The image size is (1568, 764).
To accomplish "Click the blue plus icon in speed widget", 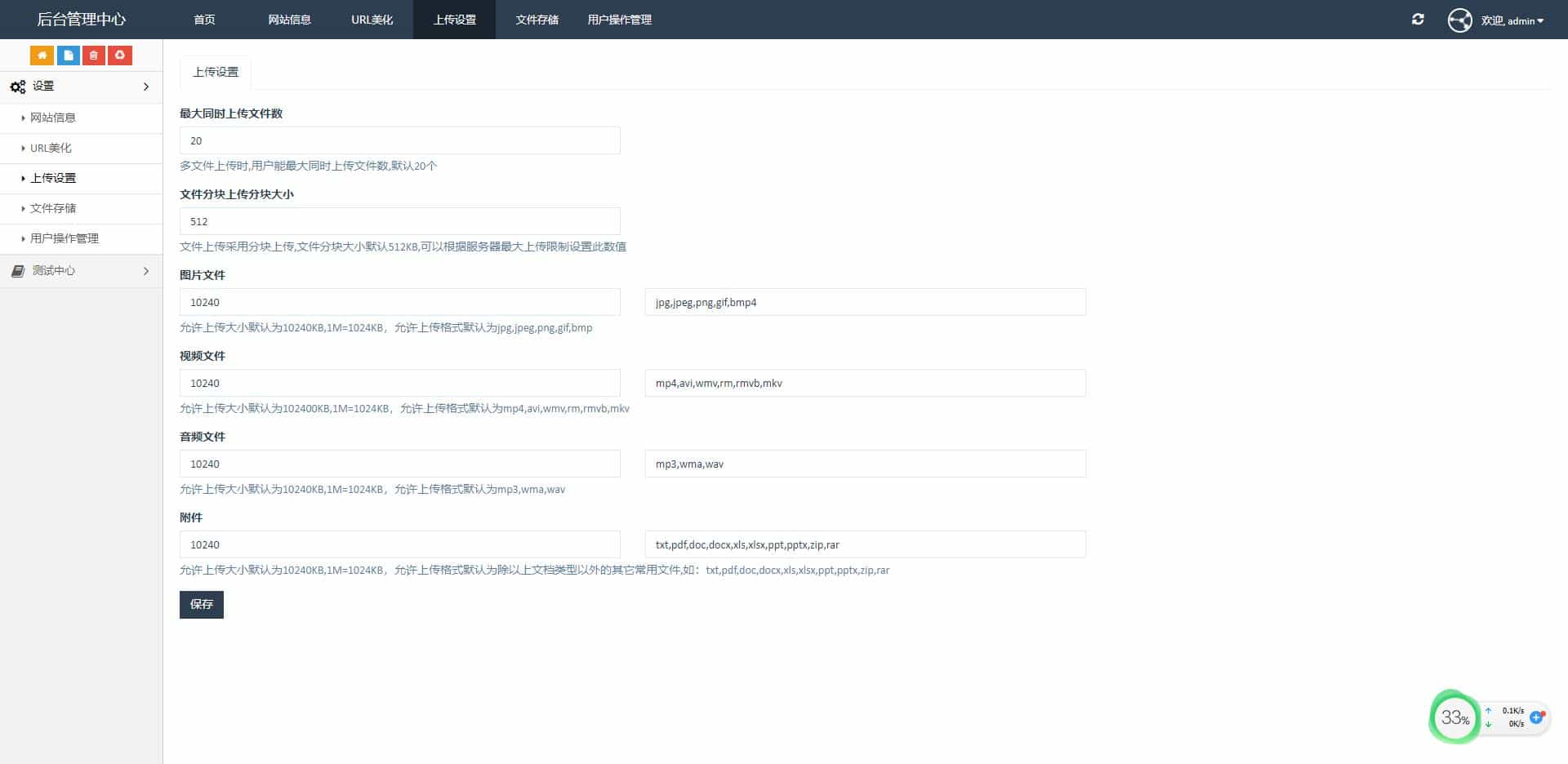I will click(x=1536, y=717).
